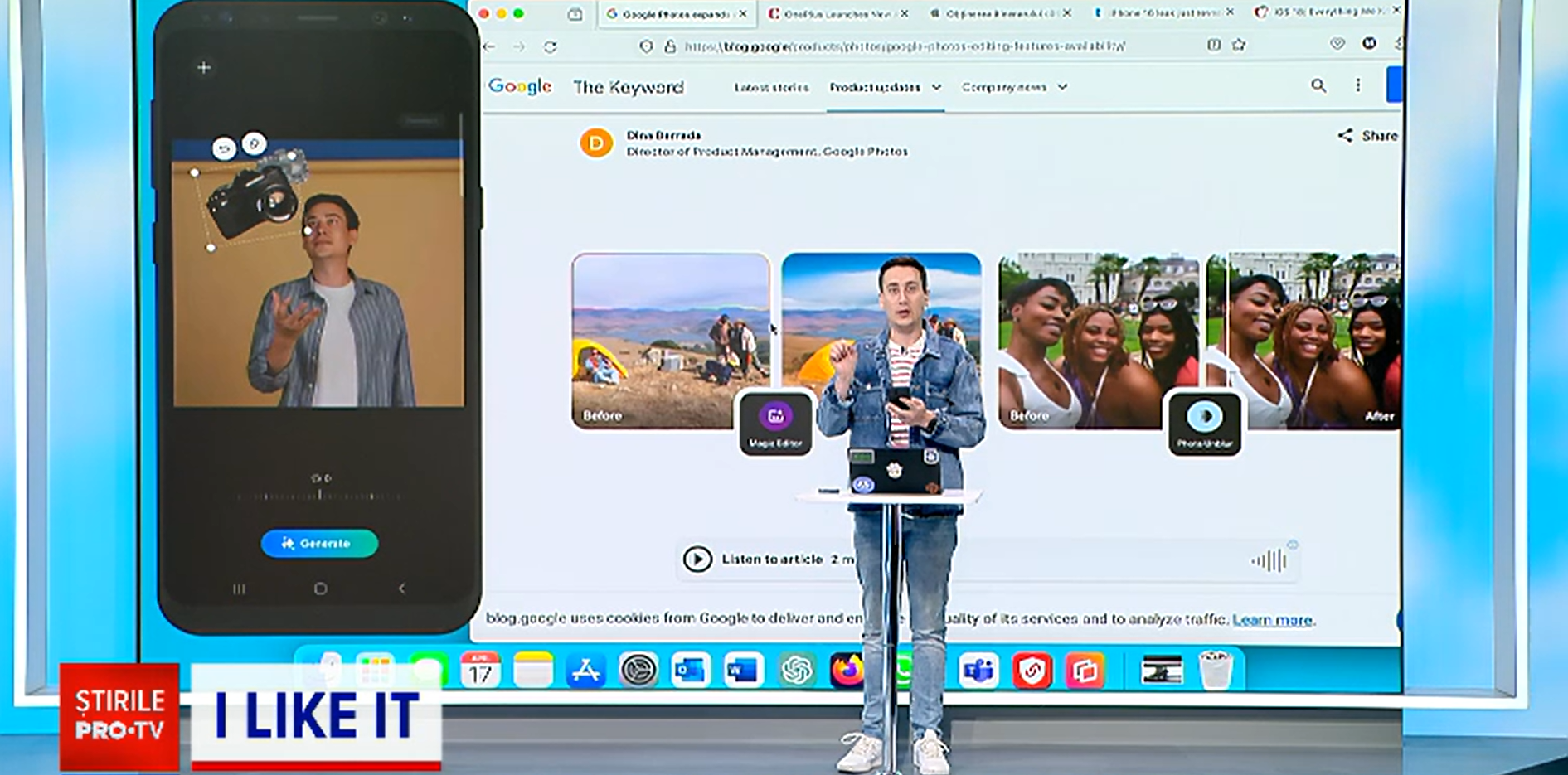Screen dimensions: 1568x775
Task: Tap the Generate button on the phone
Action: (x=318, y=543)
